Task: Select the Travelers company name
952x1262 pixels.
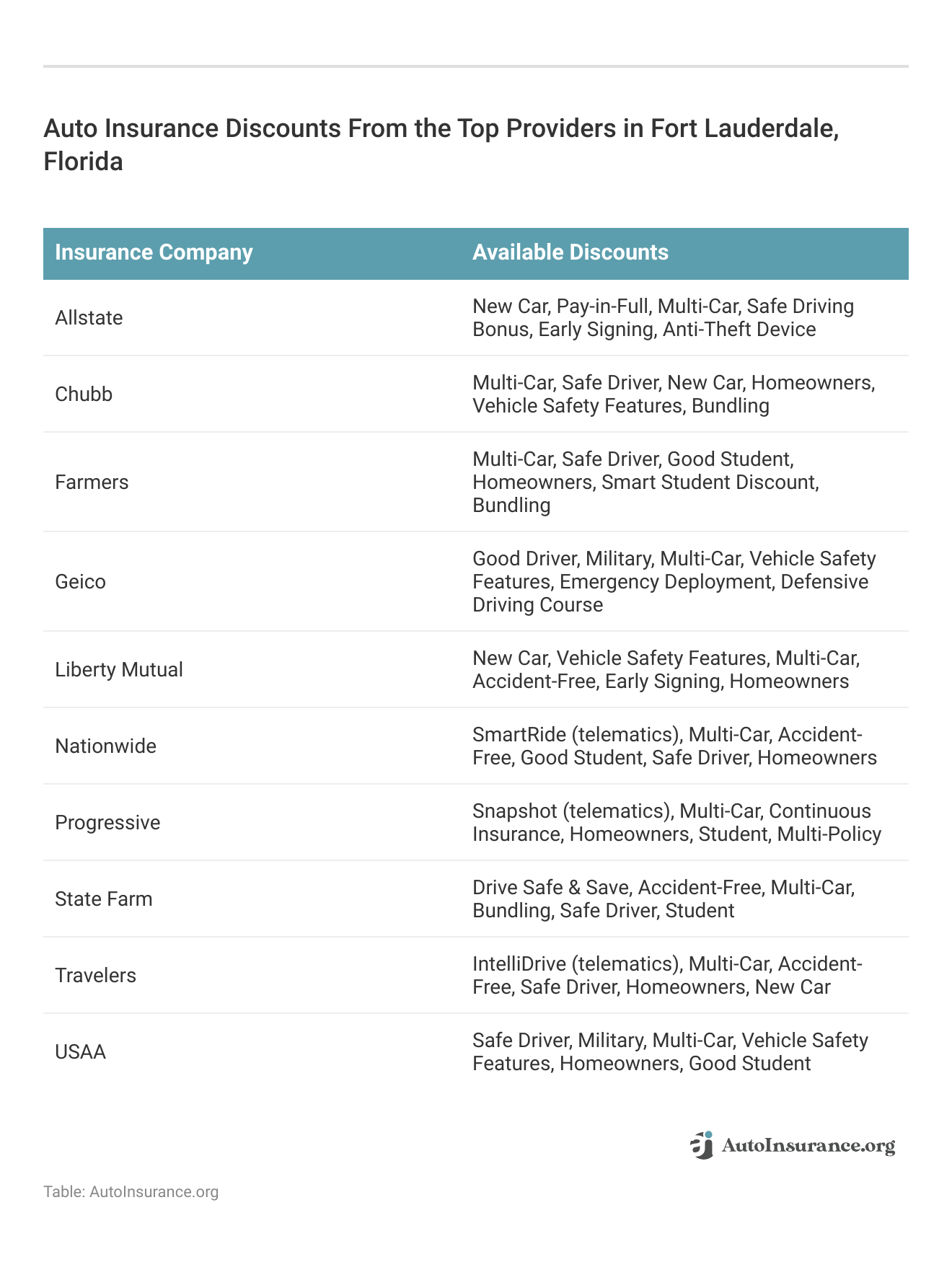Action: tap(95, 976)
